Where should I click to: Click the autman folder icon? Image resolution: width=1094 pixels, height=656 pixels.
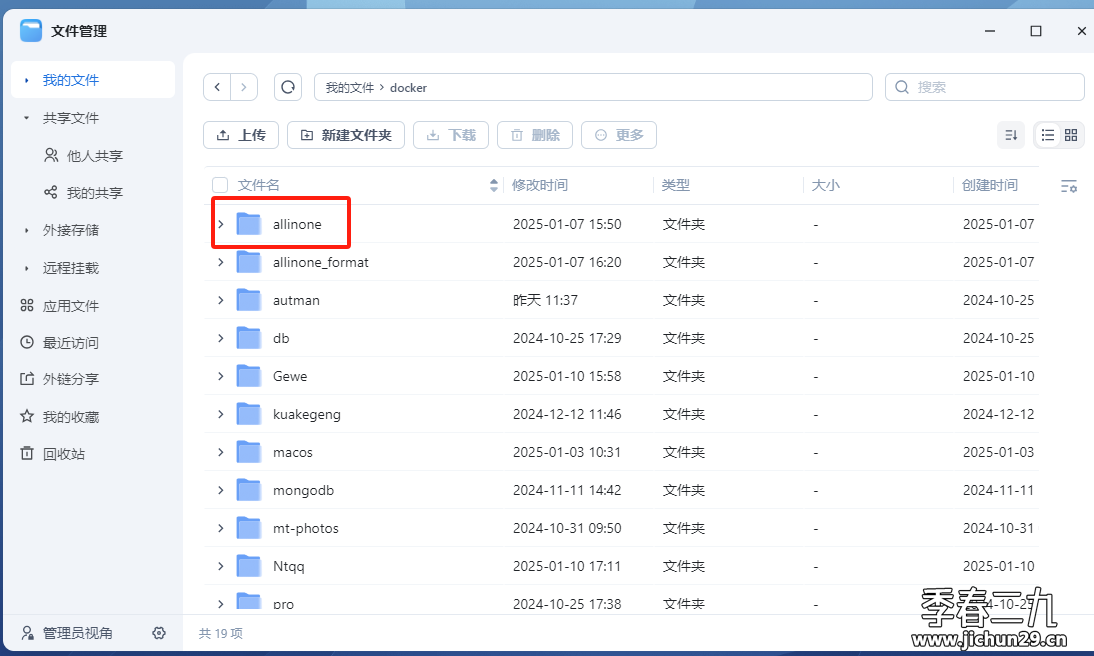248,300
